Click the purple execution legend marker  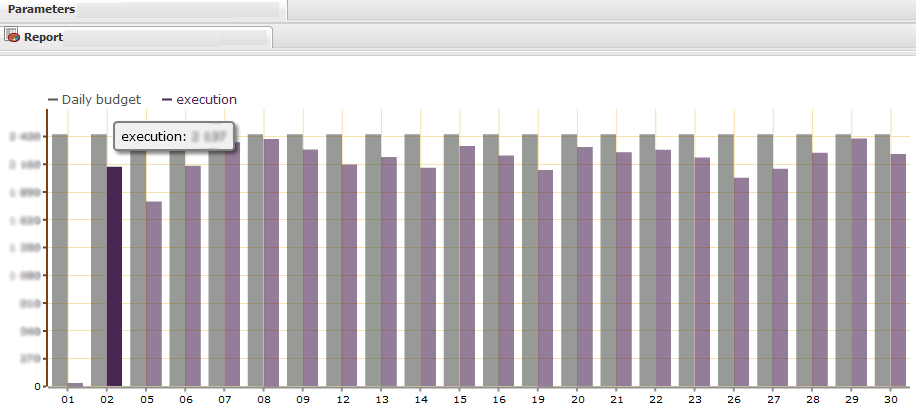pyautogui.click(x=167, y=100)
